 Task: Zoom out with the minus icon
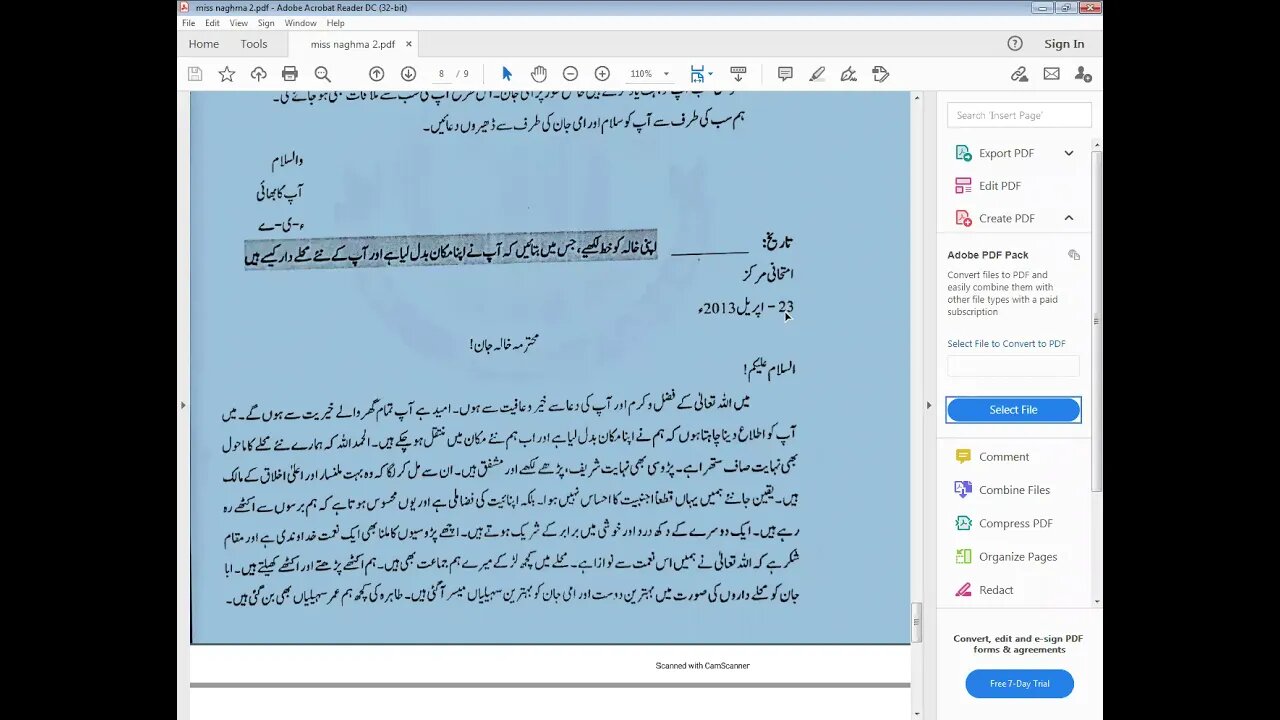click(570, 74)
